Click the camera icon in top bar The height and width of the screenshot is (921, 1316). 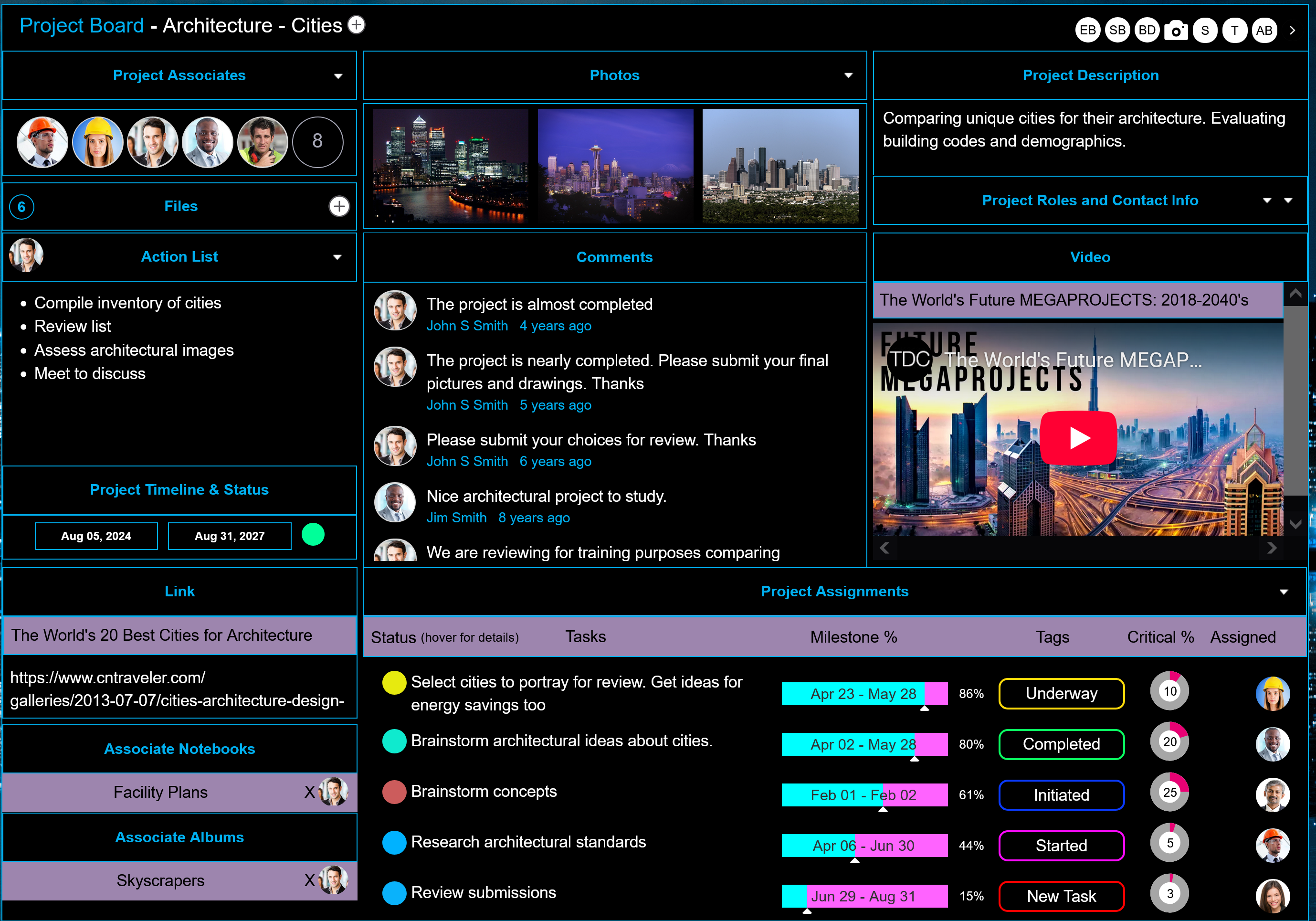1176,31
